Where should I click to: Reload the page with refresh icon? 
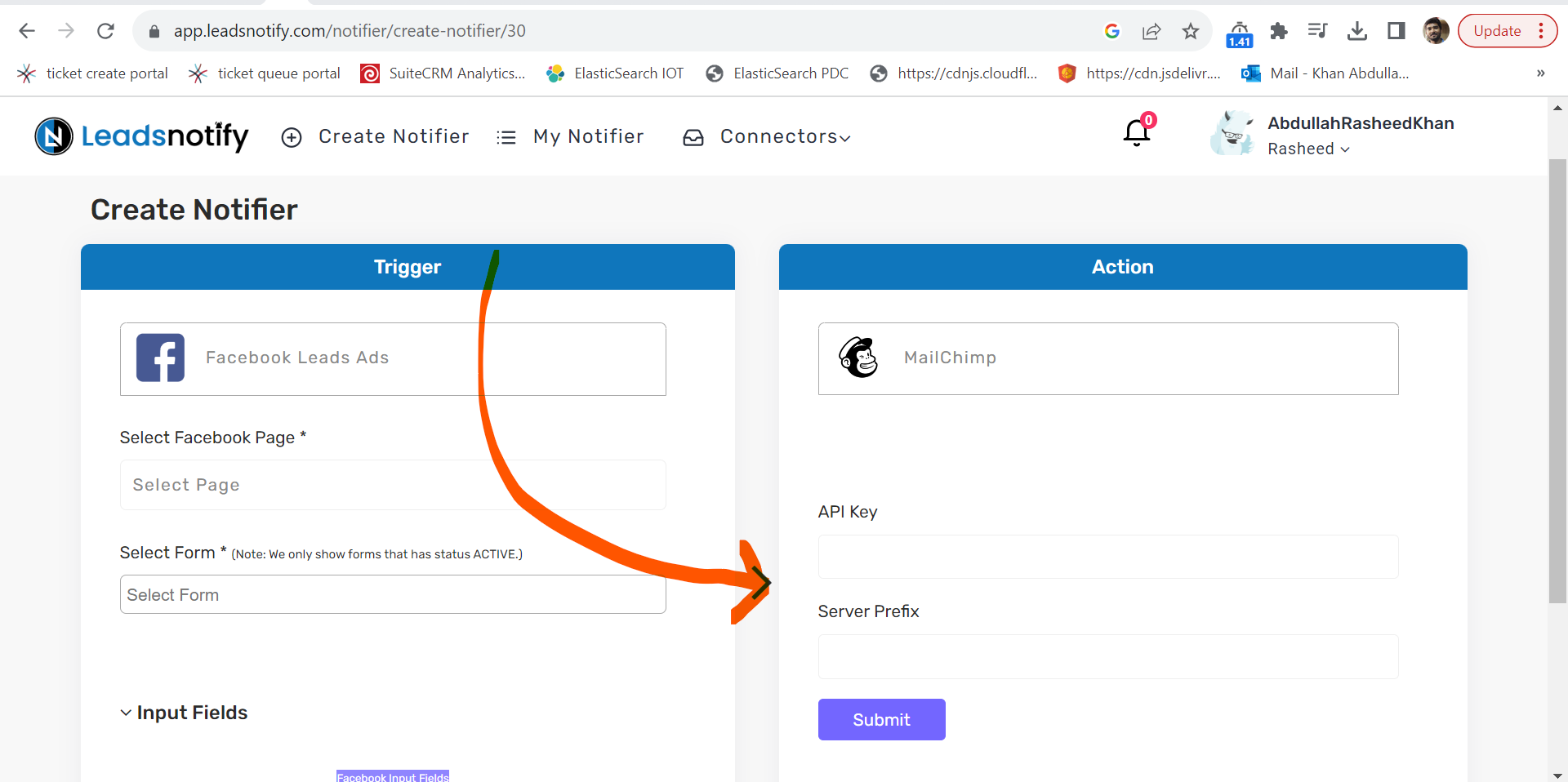coord(105,31)
